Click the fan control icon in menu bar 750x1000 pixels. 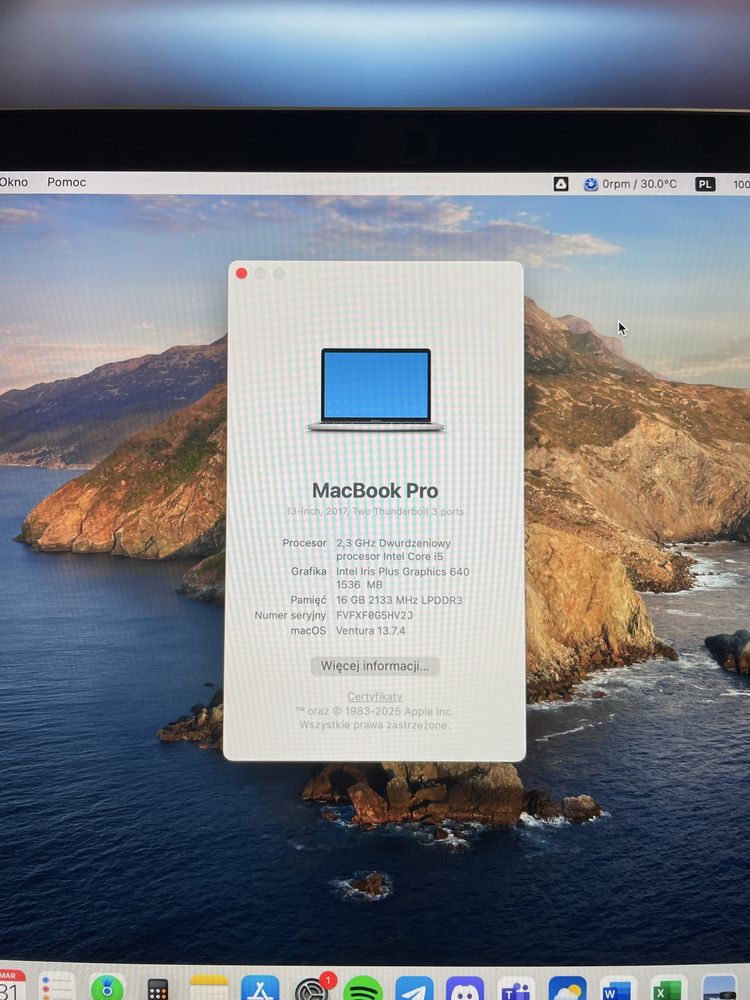pos(591,184)
